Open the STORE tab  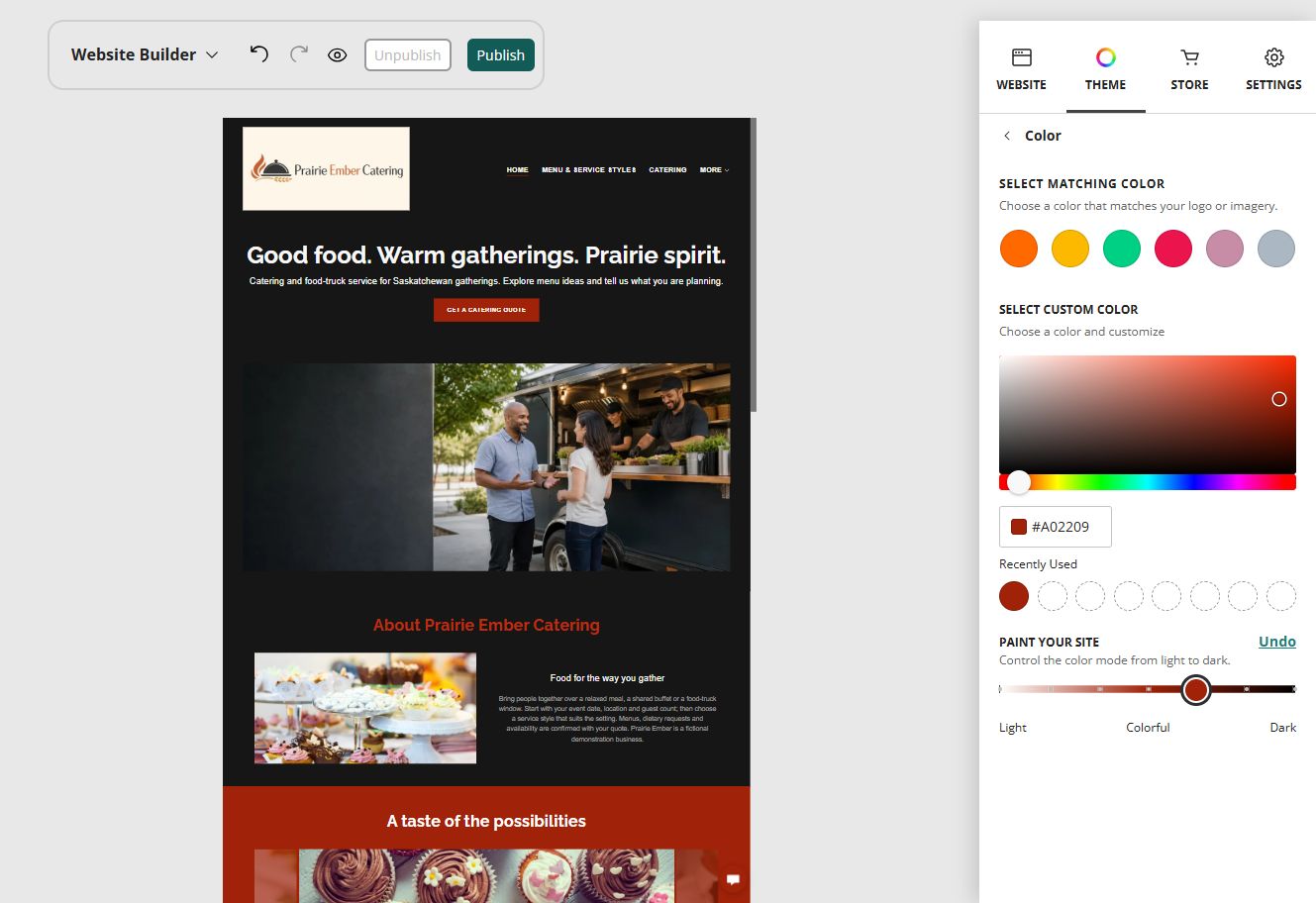pyautogui.click(x=1189, y=69)
